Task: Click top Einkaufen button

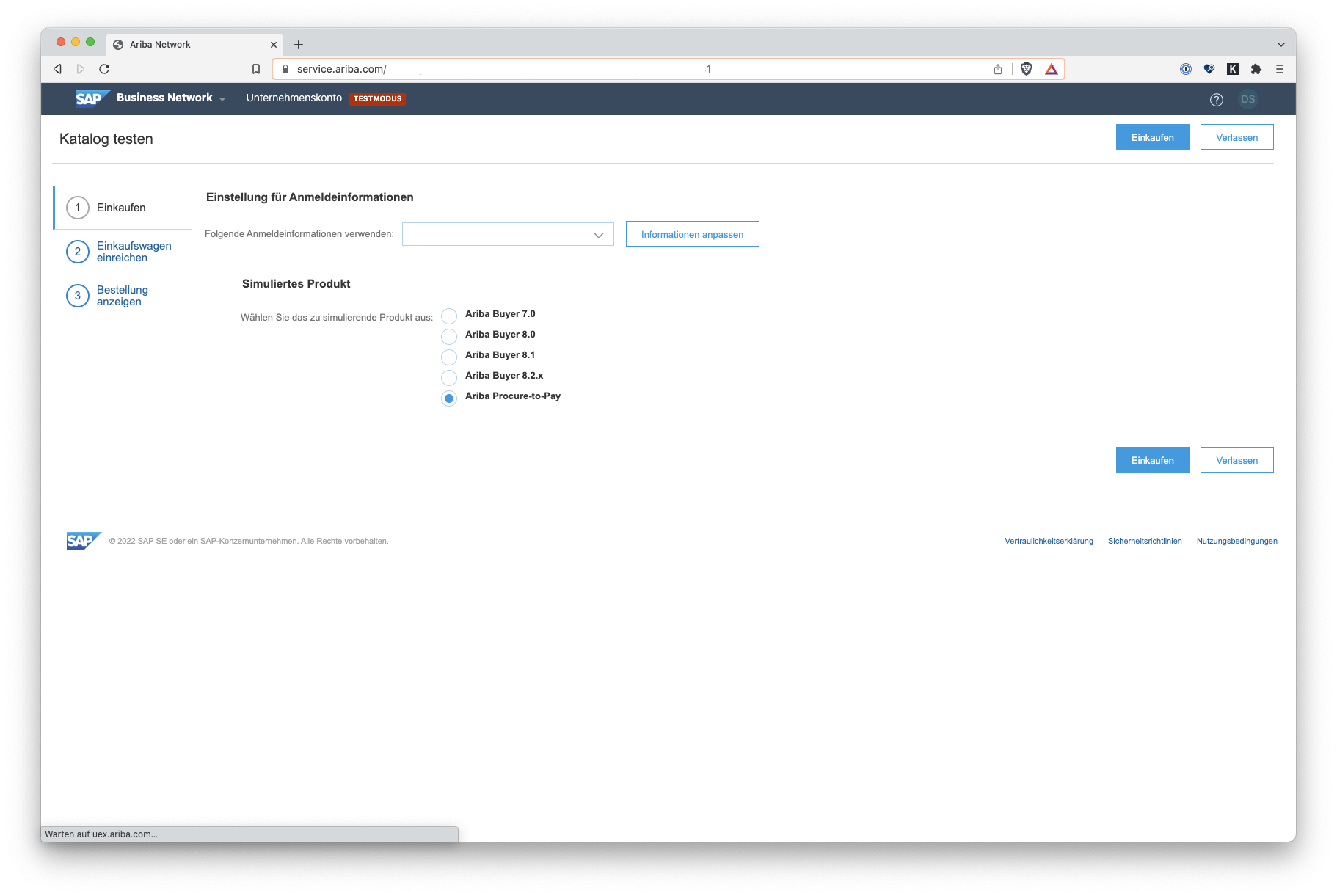Action: point(1153,137)
